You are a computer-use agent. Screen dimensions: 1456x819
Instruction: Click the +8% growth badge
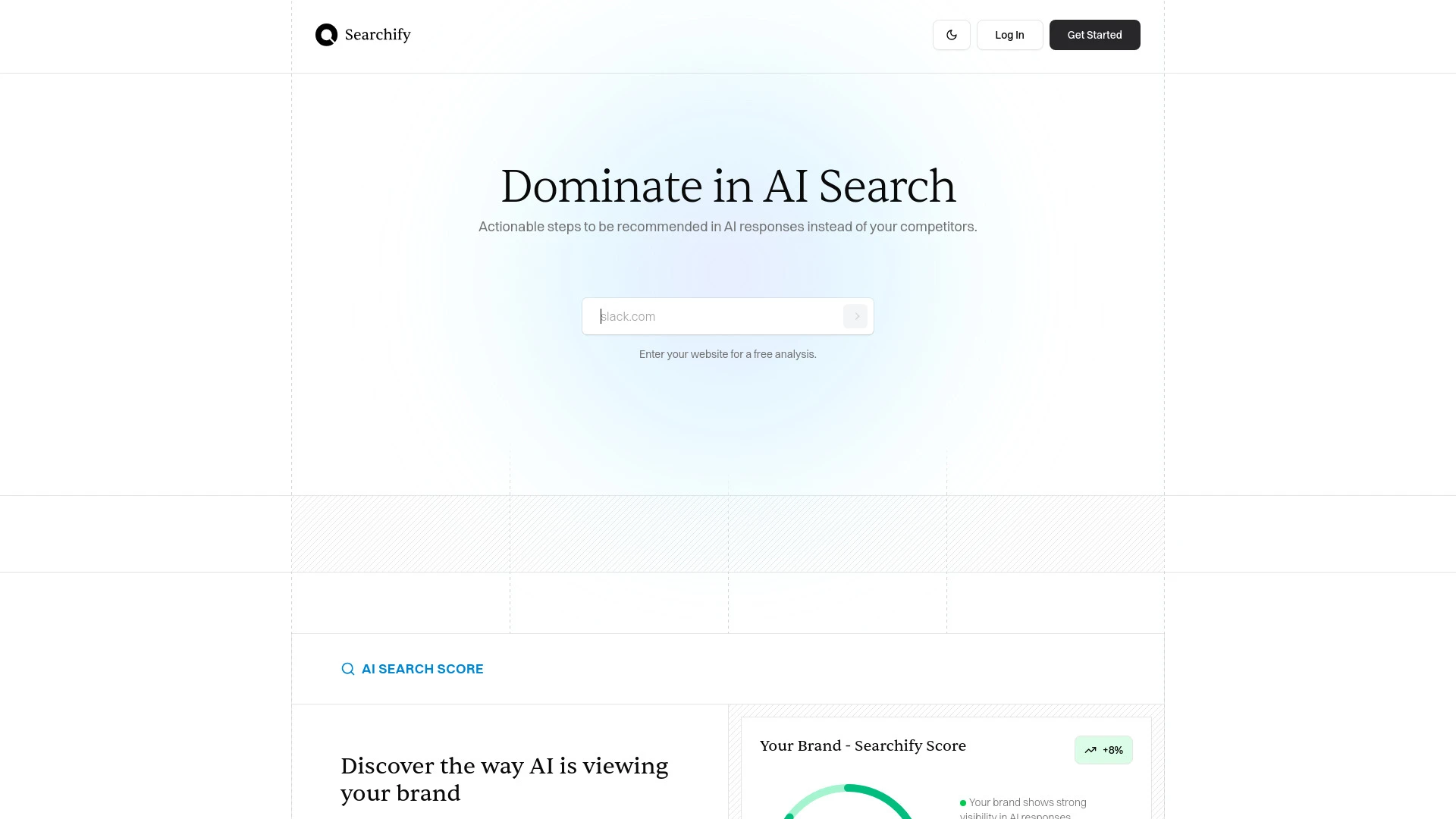[x=1103, y=749]
